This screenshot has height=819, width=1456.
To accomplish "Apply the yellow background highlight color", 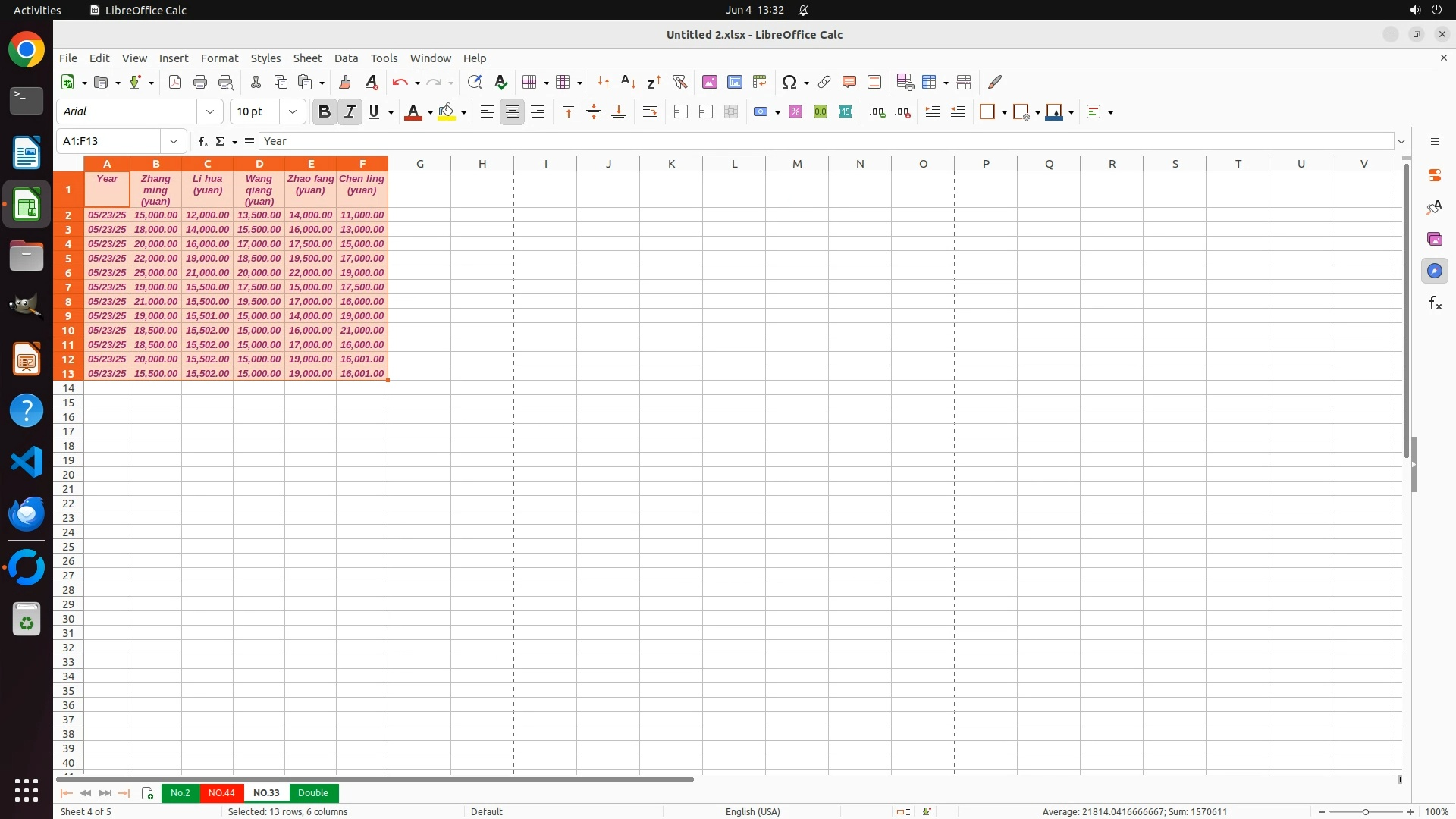I will (x=447, y=112).
